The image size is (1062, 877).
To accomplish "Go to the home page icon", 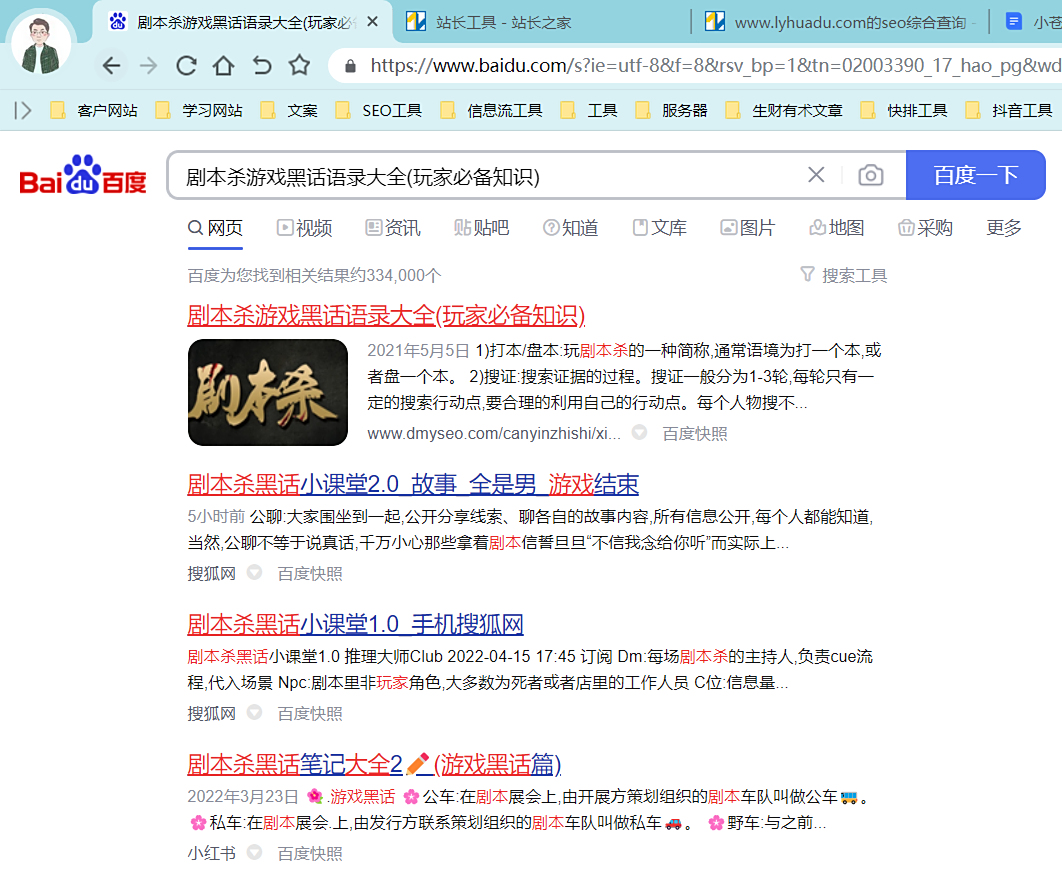I will [x=224, y=66].
